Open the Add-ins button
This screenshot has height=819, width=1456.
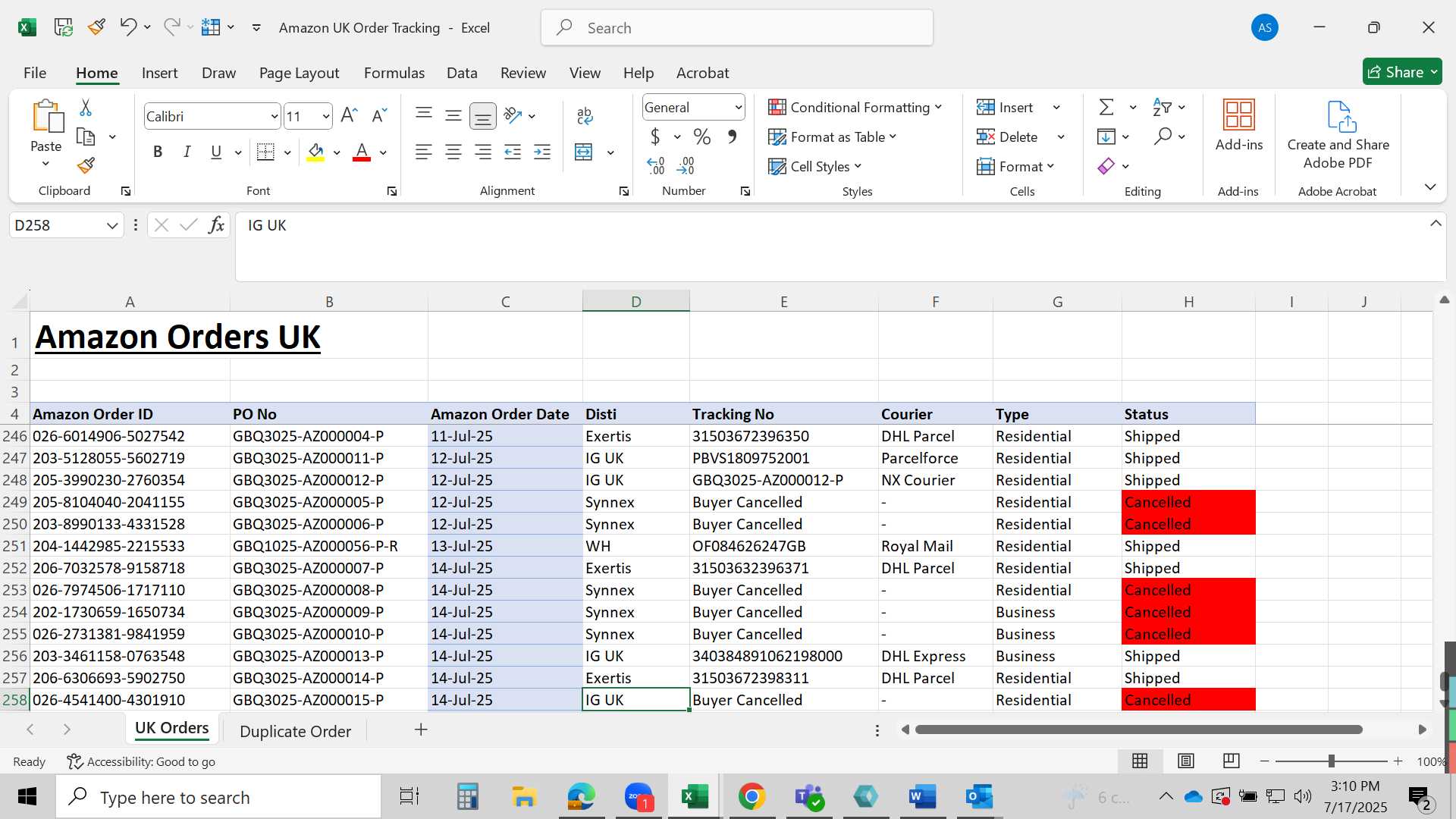(1239, 126)
